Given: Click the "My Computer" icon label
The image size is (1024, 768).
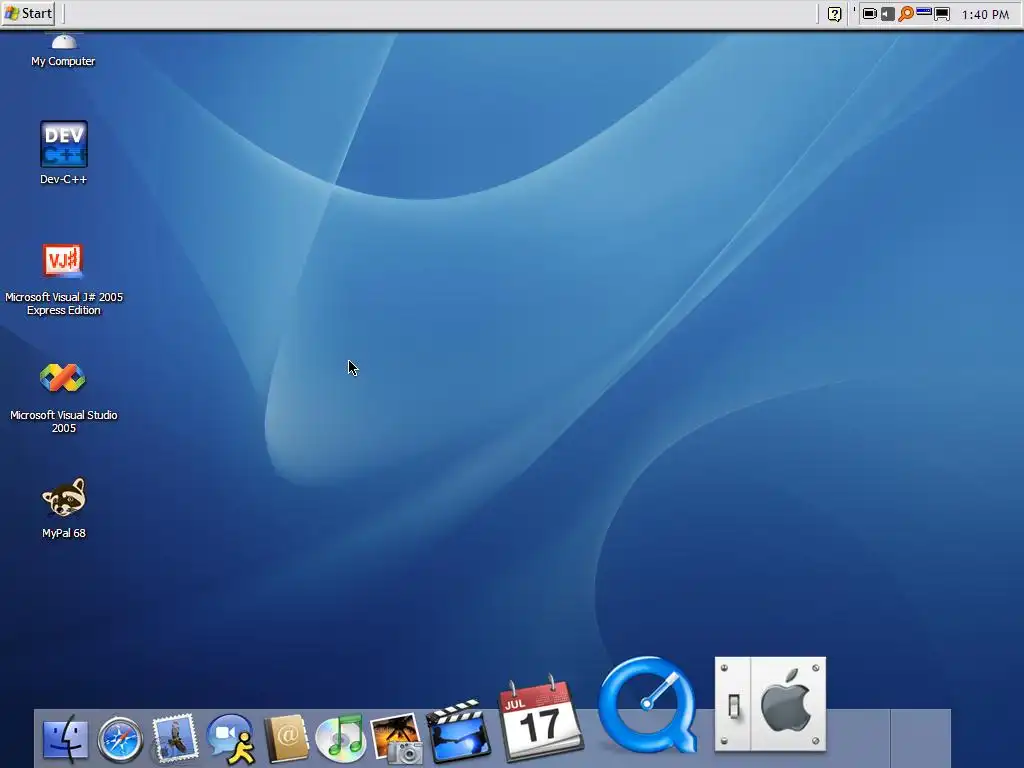Looking at the screenshot, I should 63,61.
